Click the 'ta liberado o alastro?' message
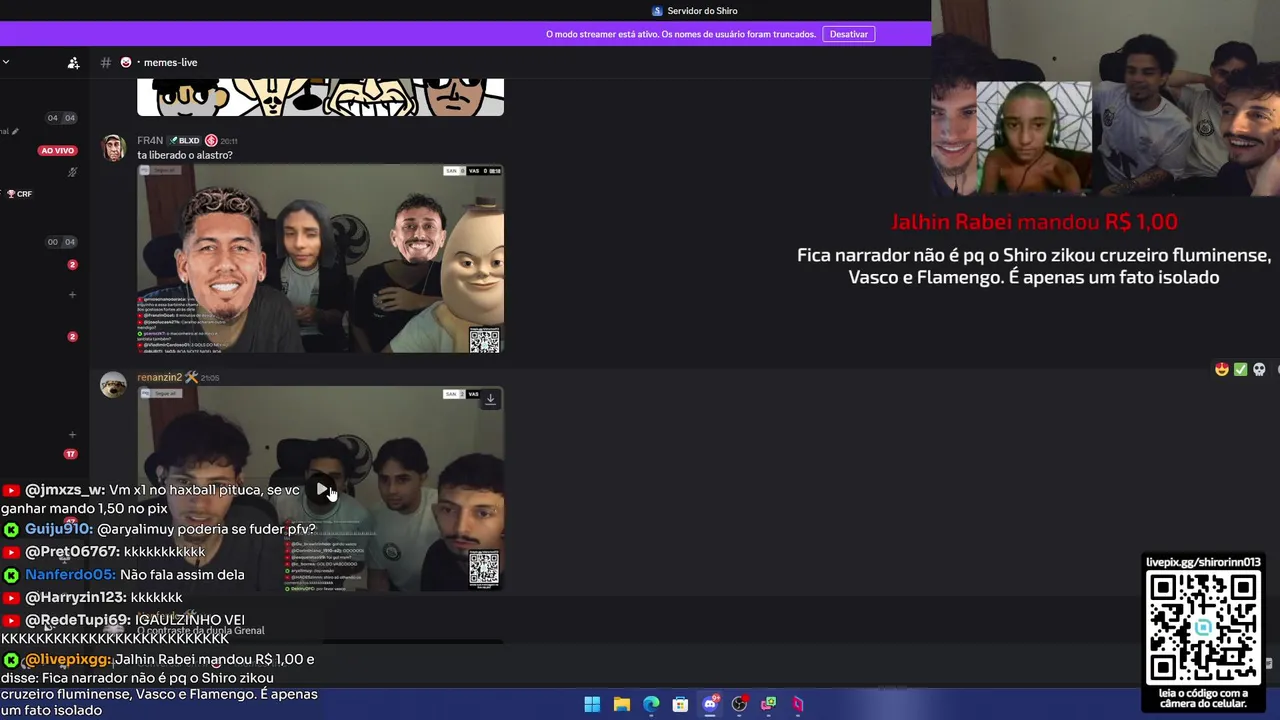Screen dimensions: 1280x720 point(185,155)
